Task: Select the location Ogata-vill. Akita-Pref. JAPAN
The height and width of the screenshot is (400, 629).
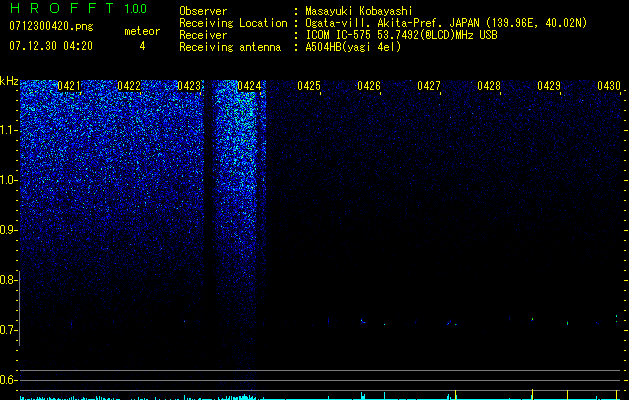Action: (392, 23)
